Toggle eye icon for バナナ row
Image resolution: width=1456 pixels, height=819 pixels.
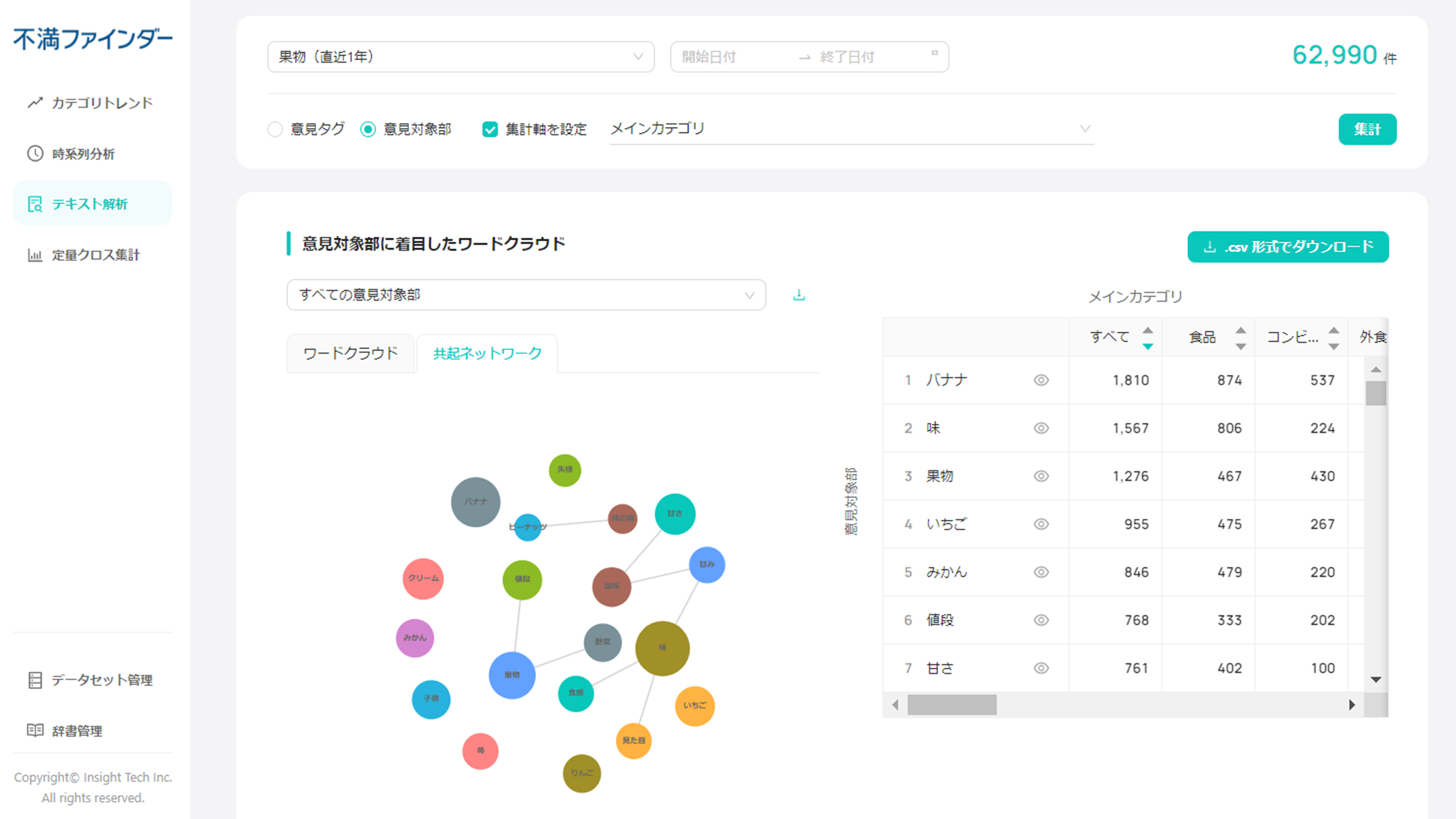pos(1041,380)
